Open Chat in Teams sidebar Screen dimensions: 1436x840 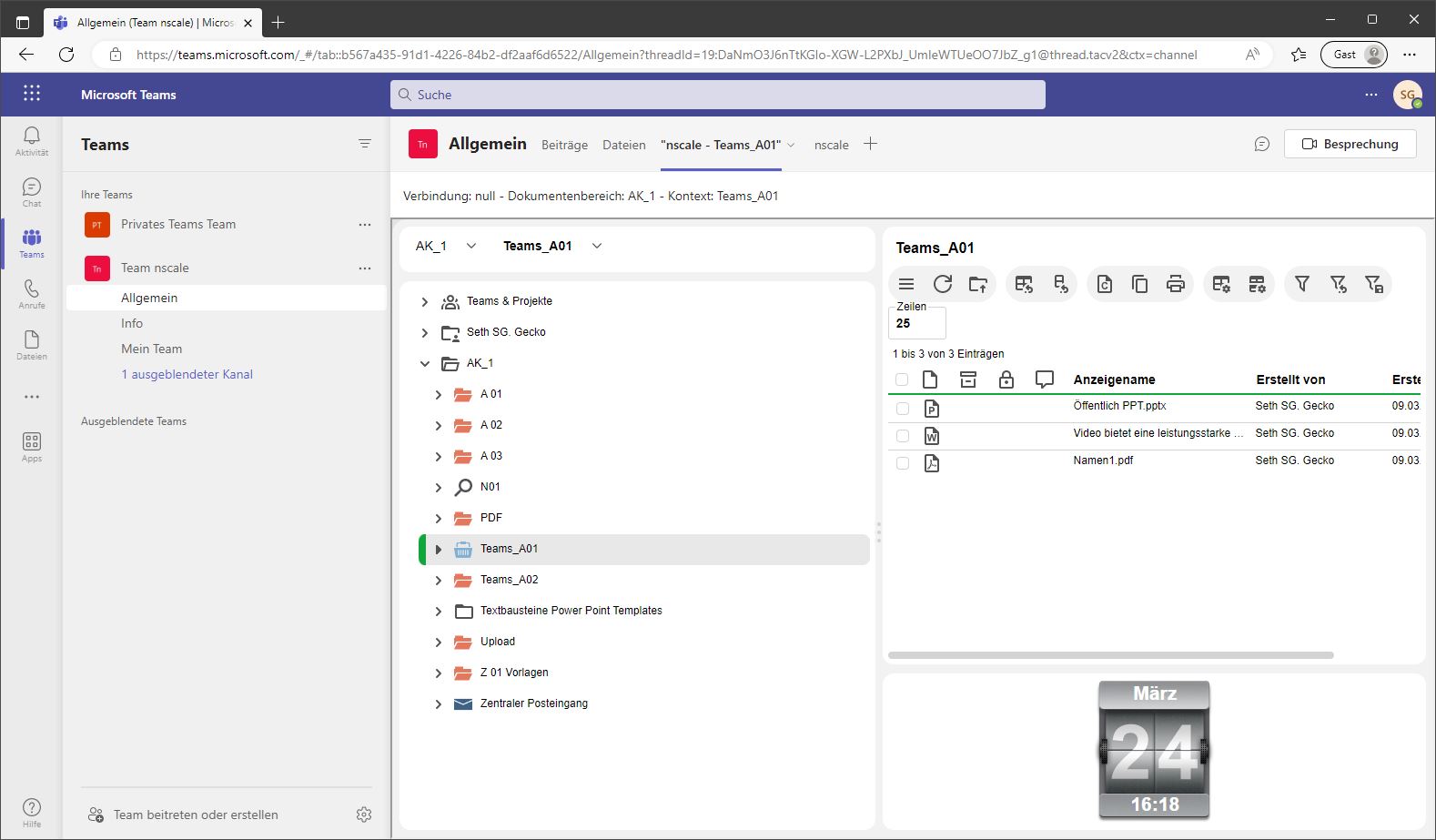tap(32, 192)
